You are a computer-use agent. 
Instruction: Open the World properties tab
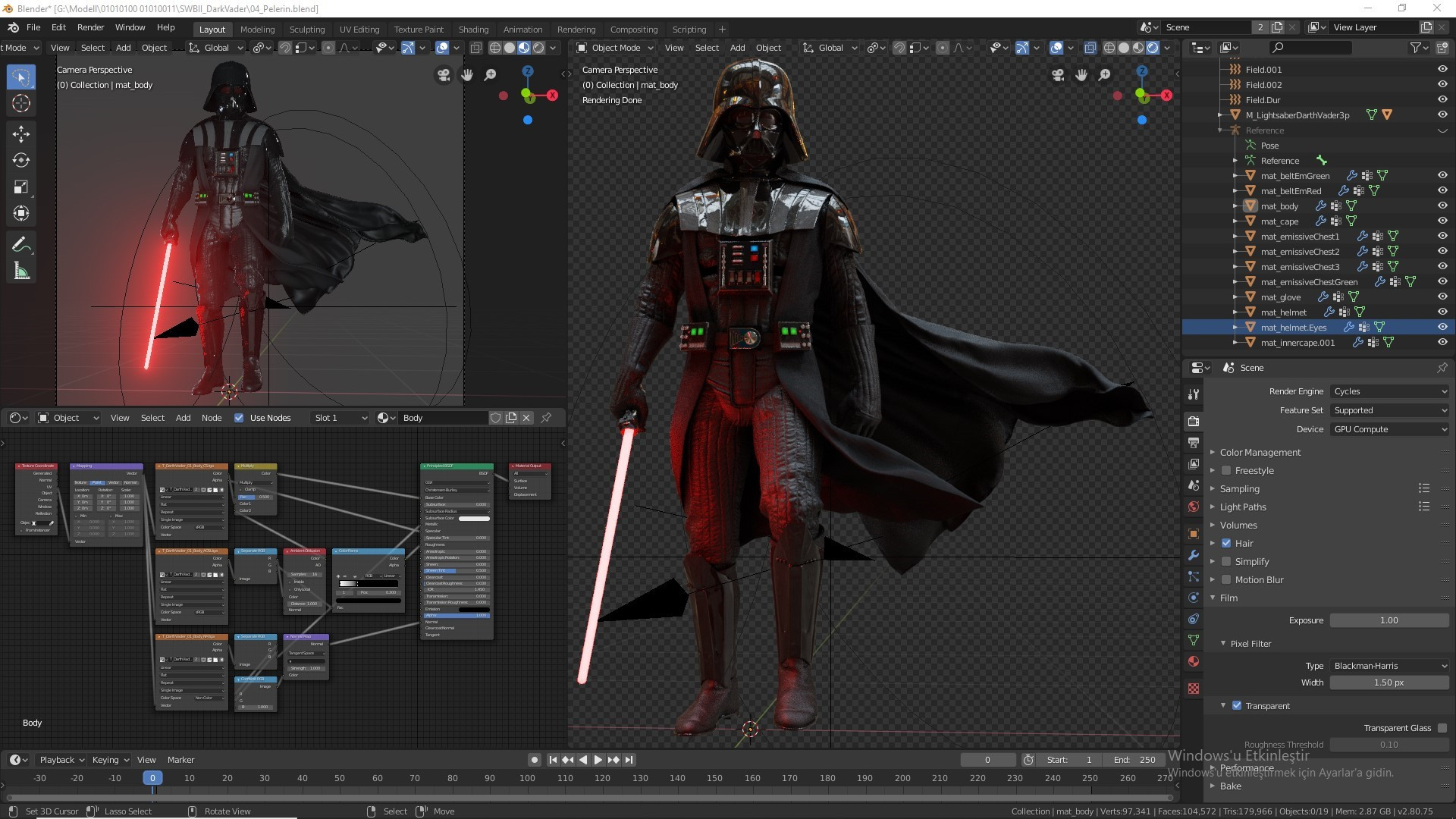coord(1194,507)
